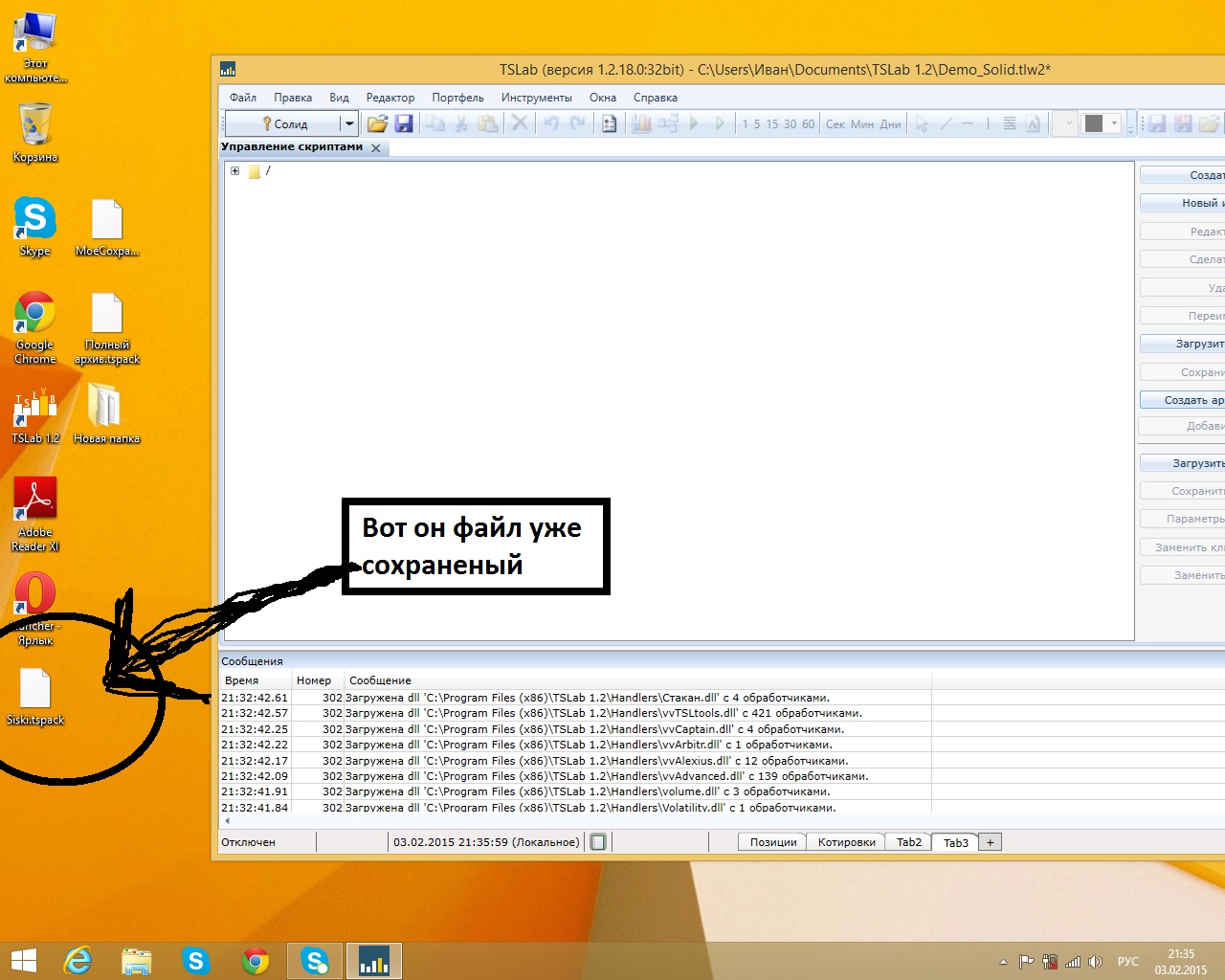Click the open folder toolbar icon
This screenshot has width=1225, height=980.
pyautogui.click(x=377, y=123)
